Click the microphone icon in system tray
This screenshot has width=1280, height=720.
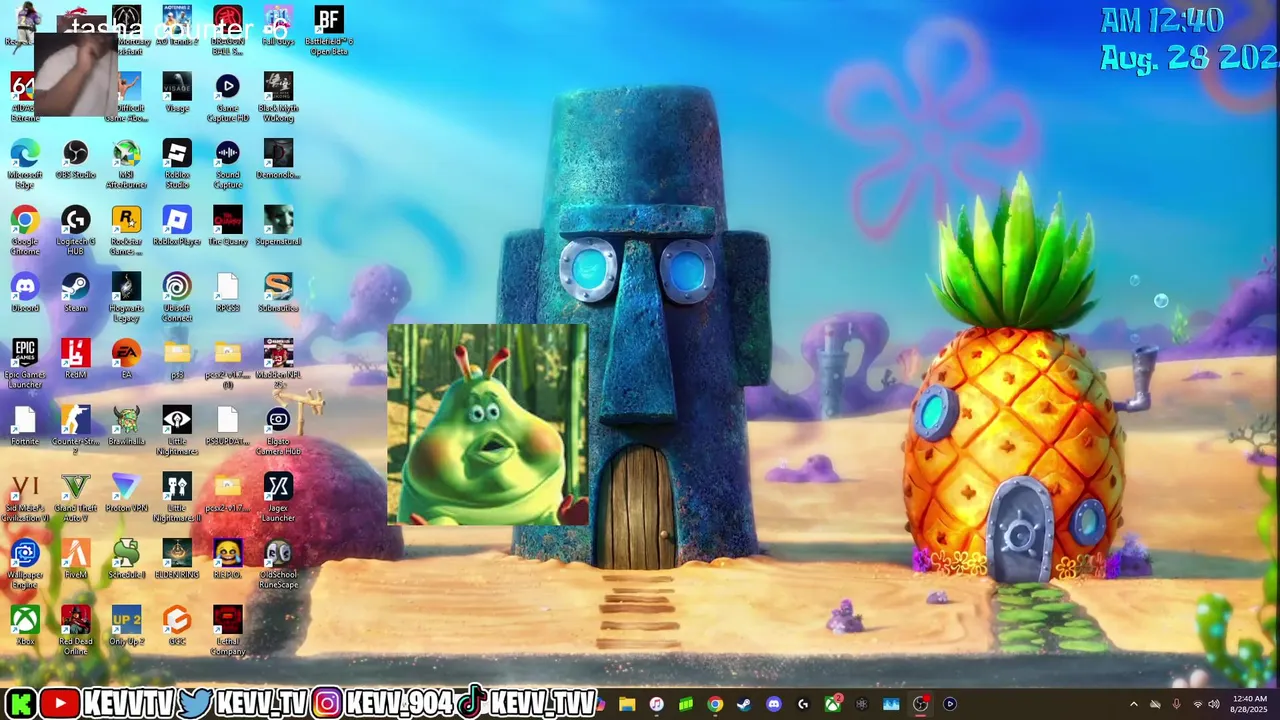(x=1176, y=704)
